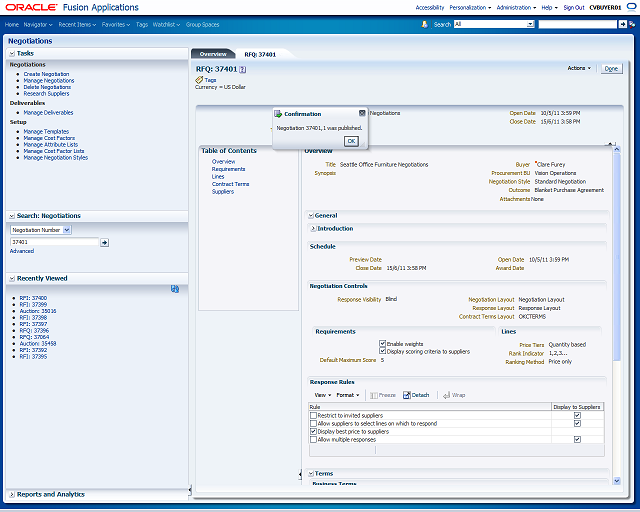Click the scroll-up arrow of content scrollbar

pos(617,150)
